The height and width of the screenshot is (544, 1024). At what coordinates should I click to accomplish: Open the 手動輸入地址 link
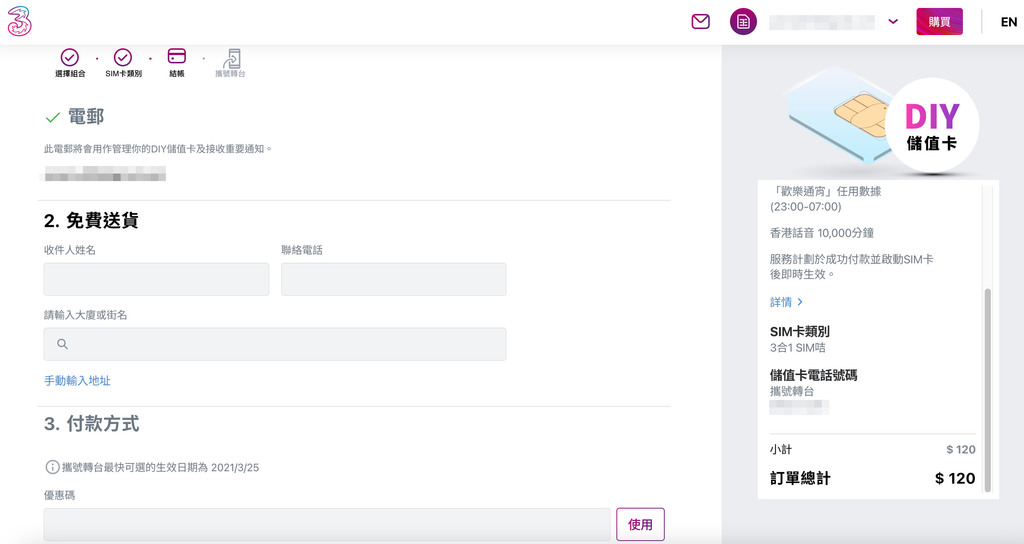pos(77,381)
